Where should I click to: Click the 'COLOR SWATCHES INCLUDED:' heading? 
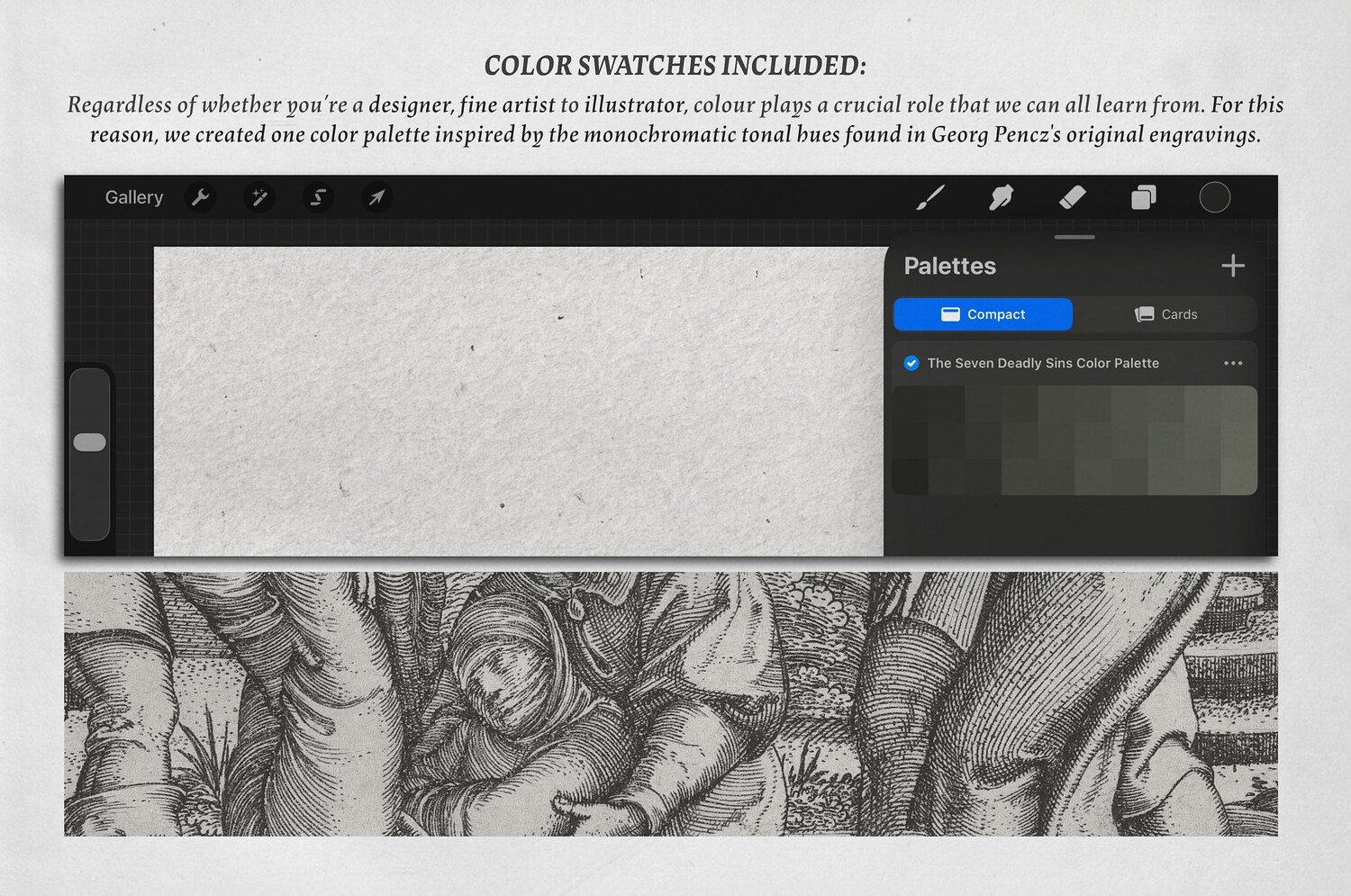coord(675,66)
